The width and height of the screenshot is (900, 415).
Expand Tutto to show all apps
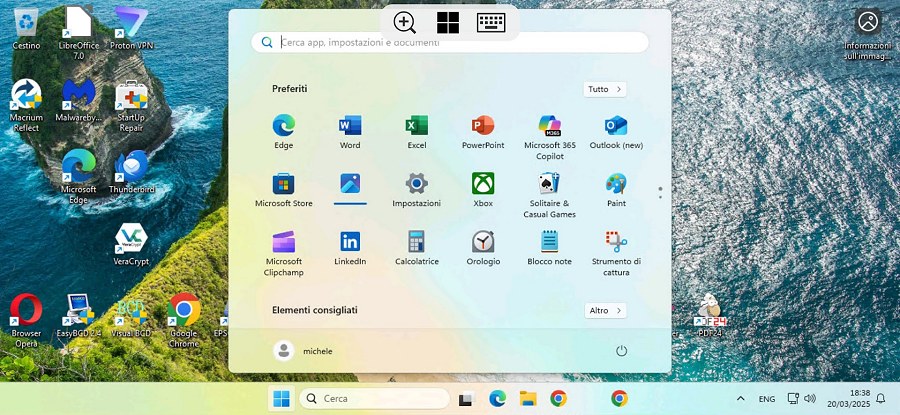click(605, 90)
